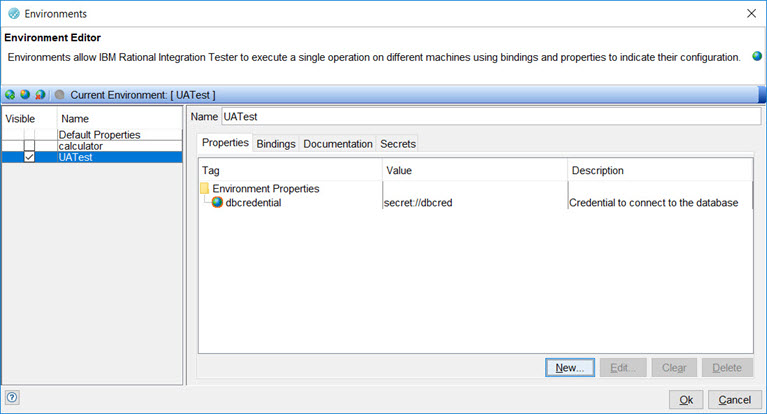Close the Environments dialog

(752, 13)
